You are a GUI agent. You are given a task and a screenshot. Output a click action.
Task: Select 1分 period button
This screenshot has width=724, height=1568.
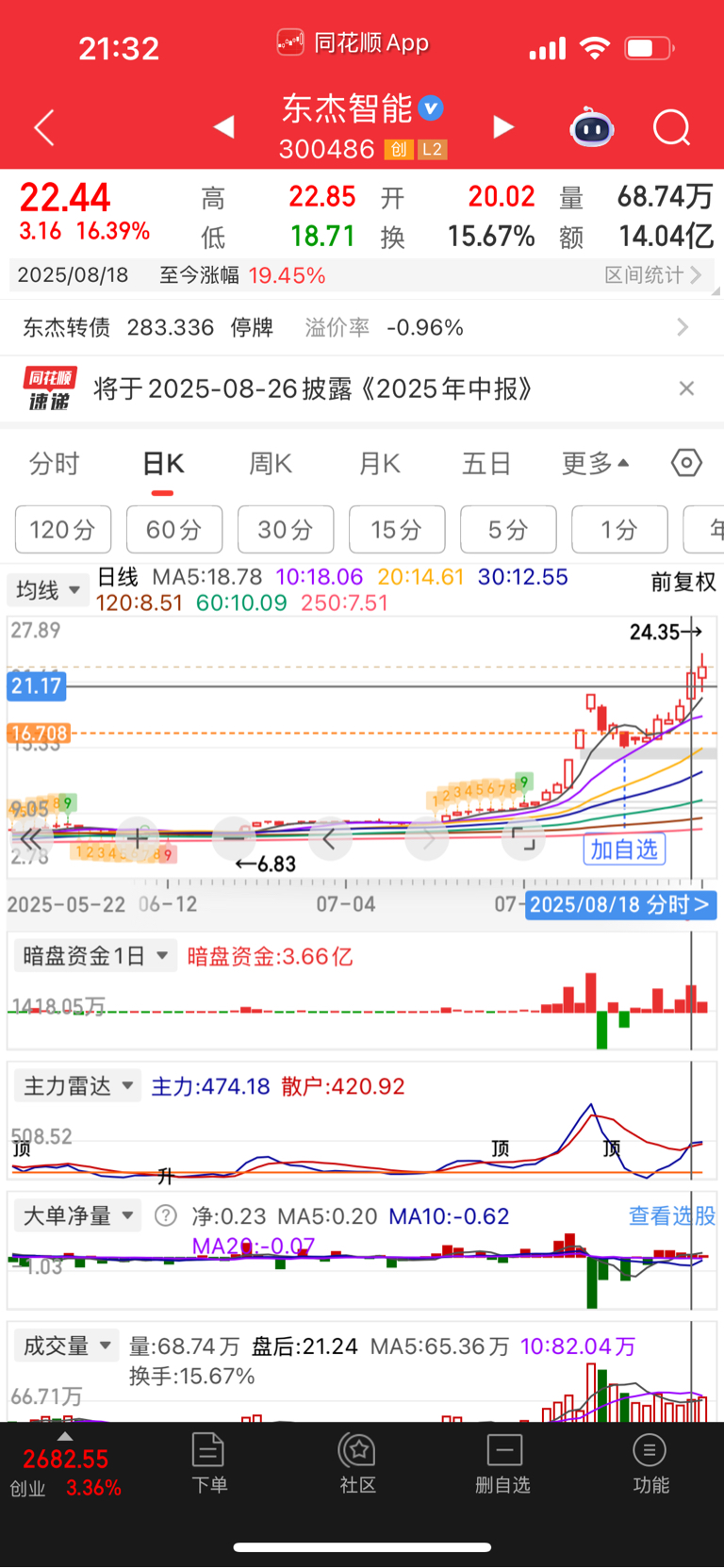[x=619, y=529]
